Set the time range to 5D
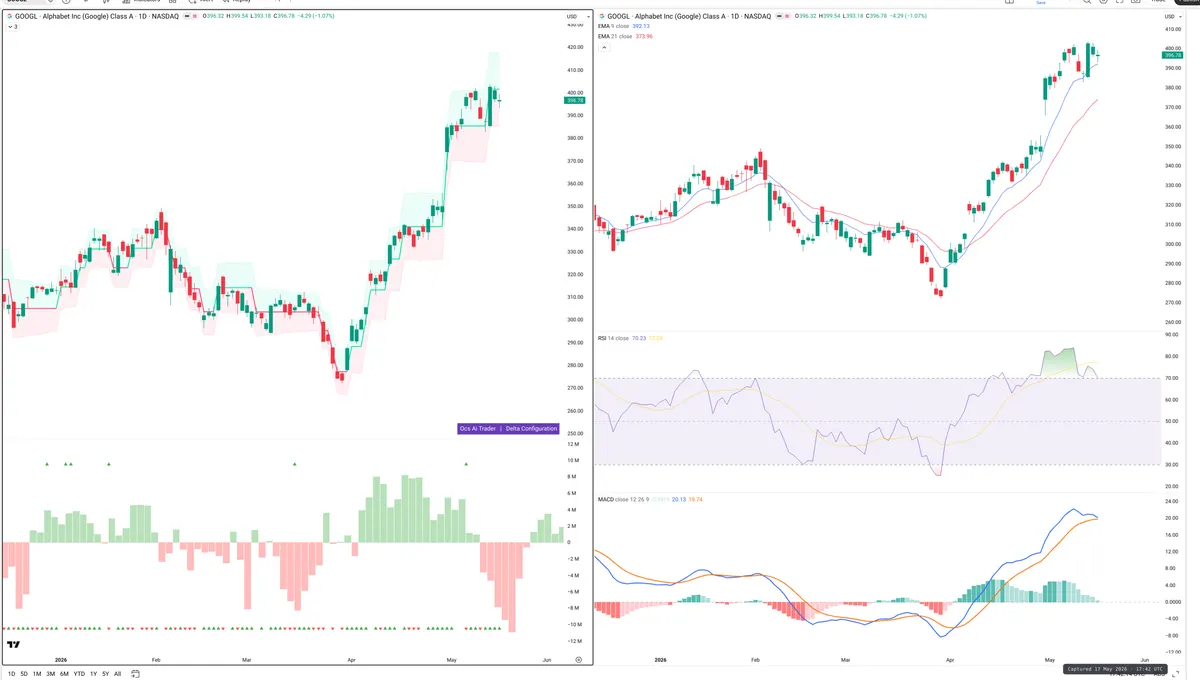This screenshot has width=1200, height=680. coord(24,674)
